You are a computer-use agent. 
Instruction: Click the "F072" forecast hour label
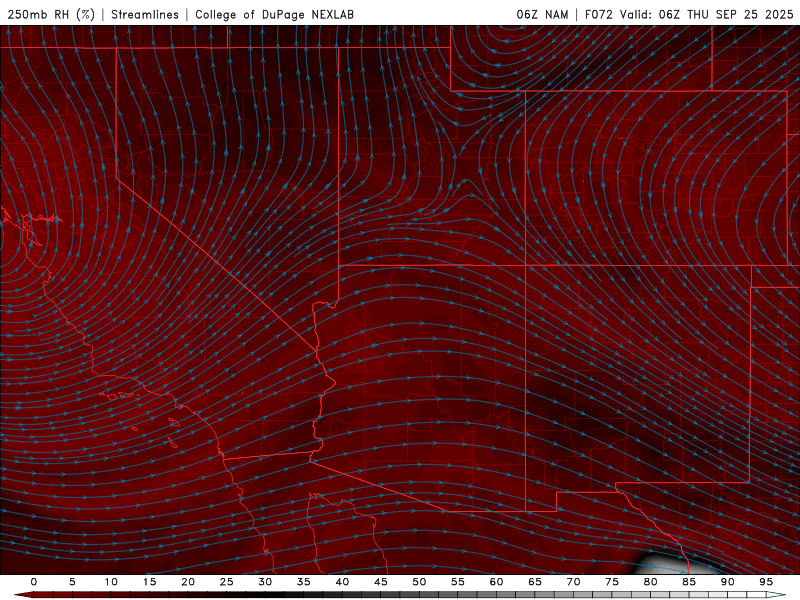tap(599, 14)
